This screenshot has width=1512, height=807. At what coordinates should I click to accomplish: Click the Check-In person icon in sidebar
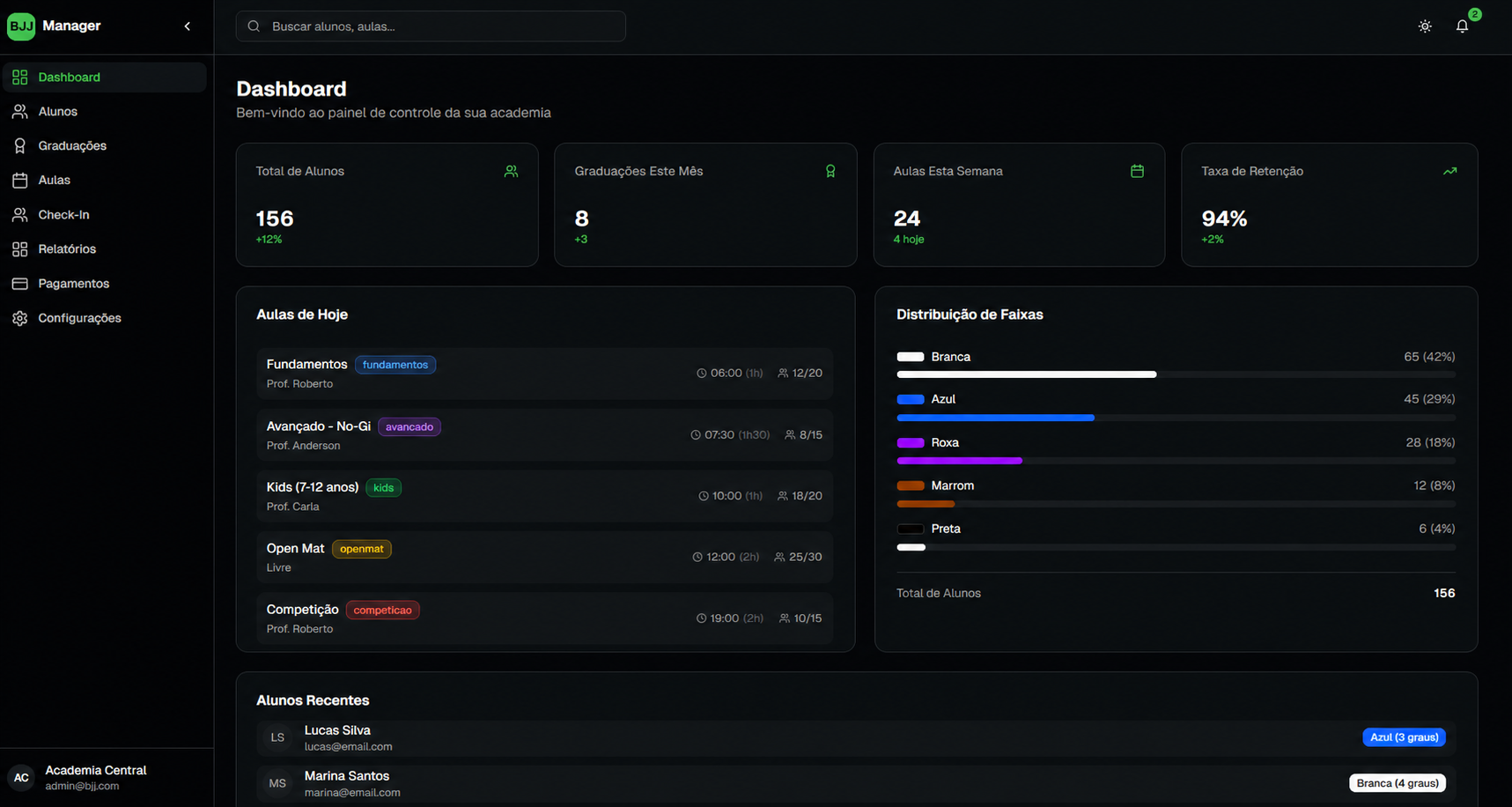tap(20, 215)
